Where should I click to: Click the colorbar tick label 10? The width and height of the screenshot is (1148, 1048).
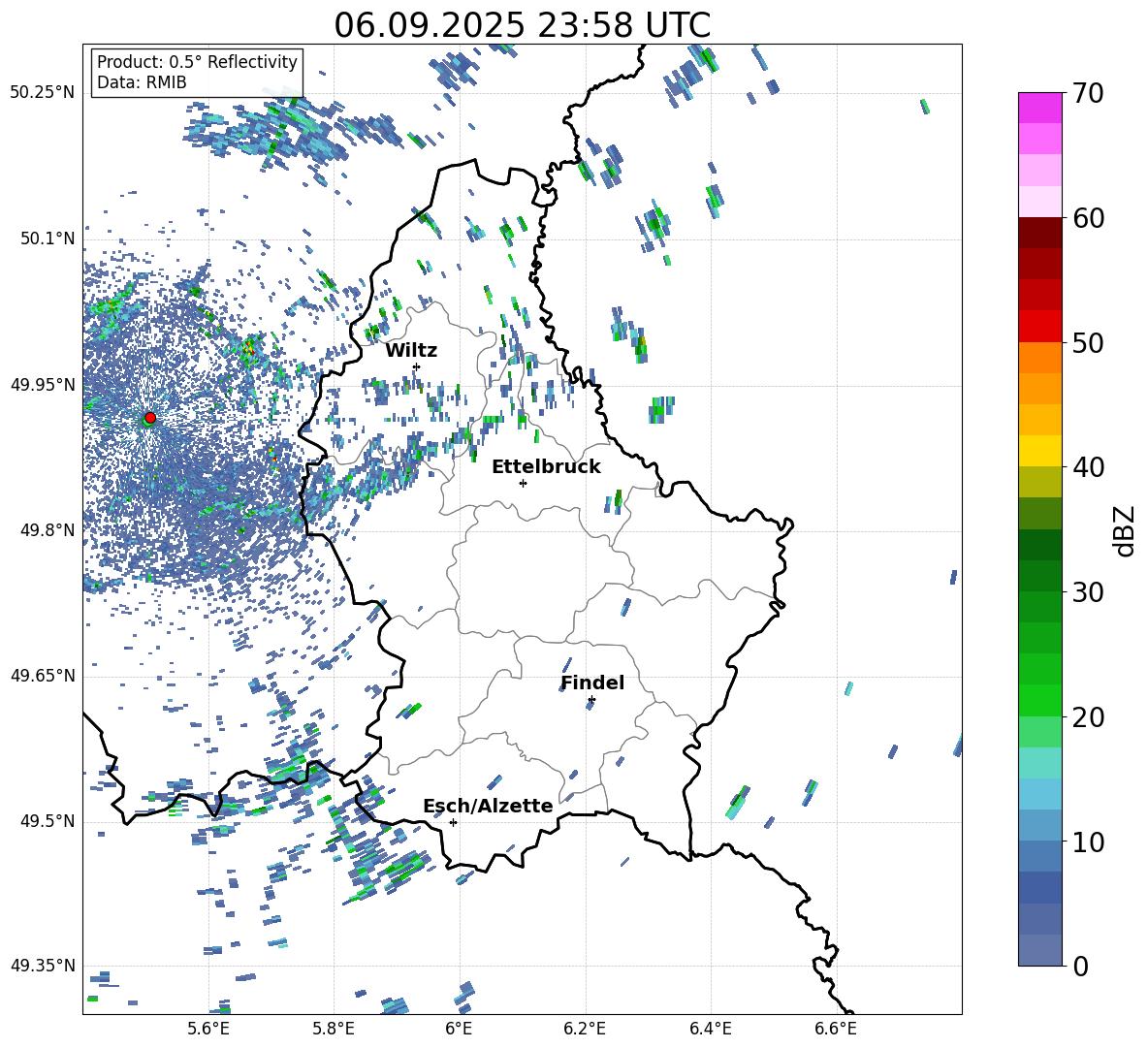tap(1089, 842)
